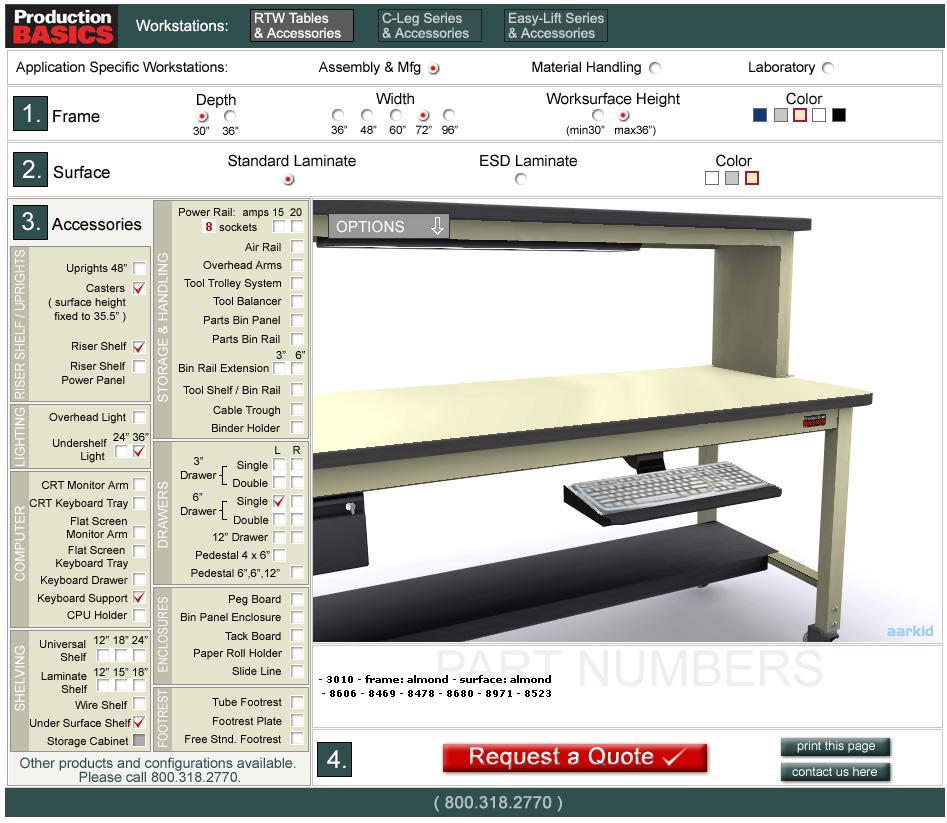Enable the Peg Board checkbox

297,599
